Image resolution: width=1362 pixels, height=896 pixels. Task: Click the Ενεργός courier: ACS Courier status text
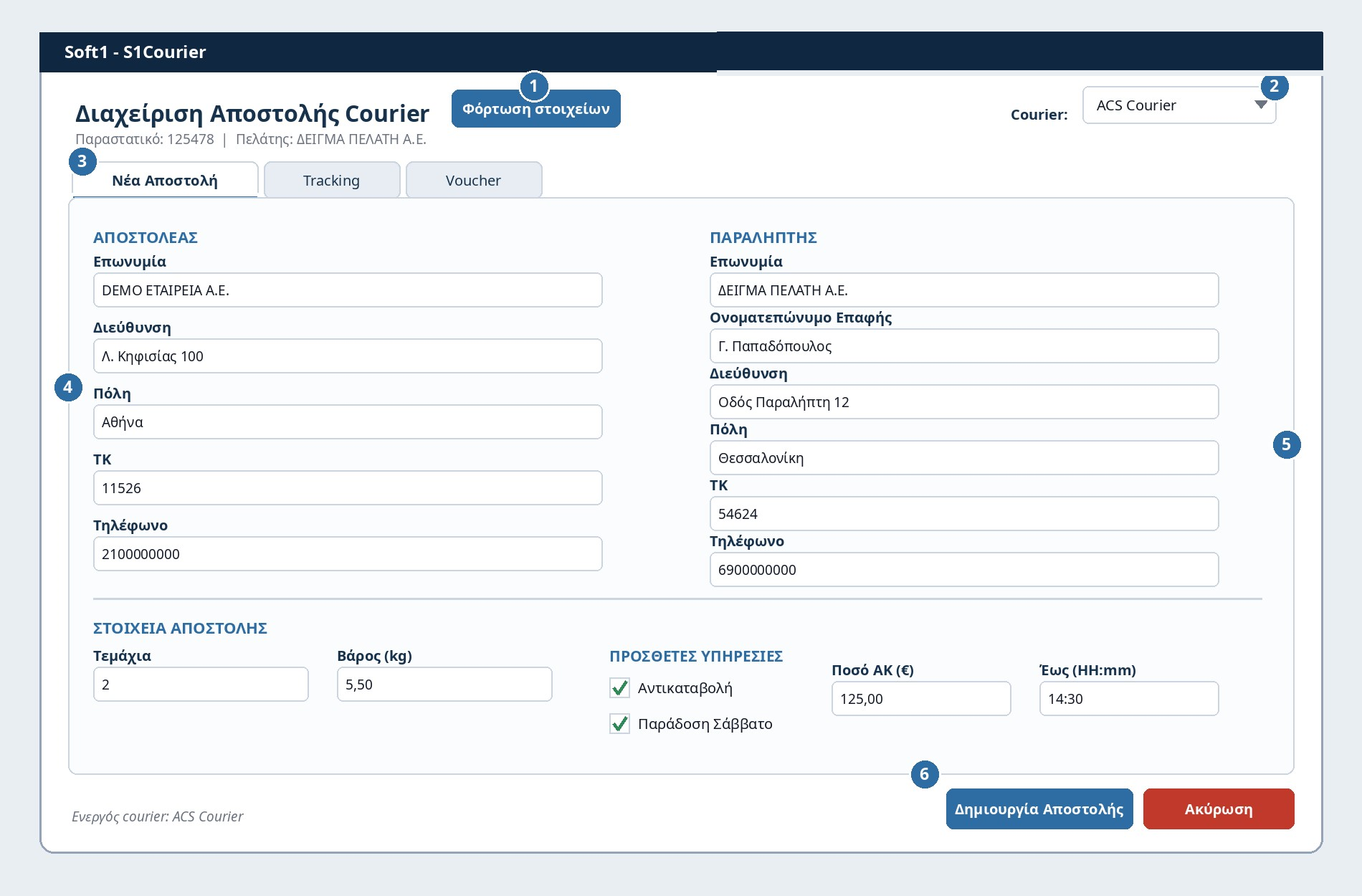(158, 816)
